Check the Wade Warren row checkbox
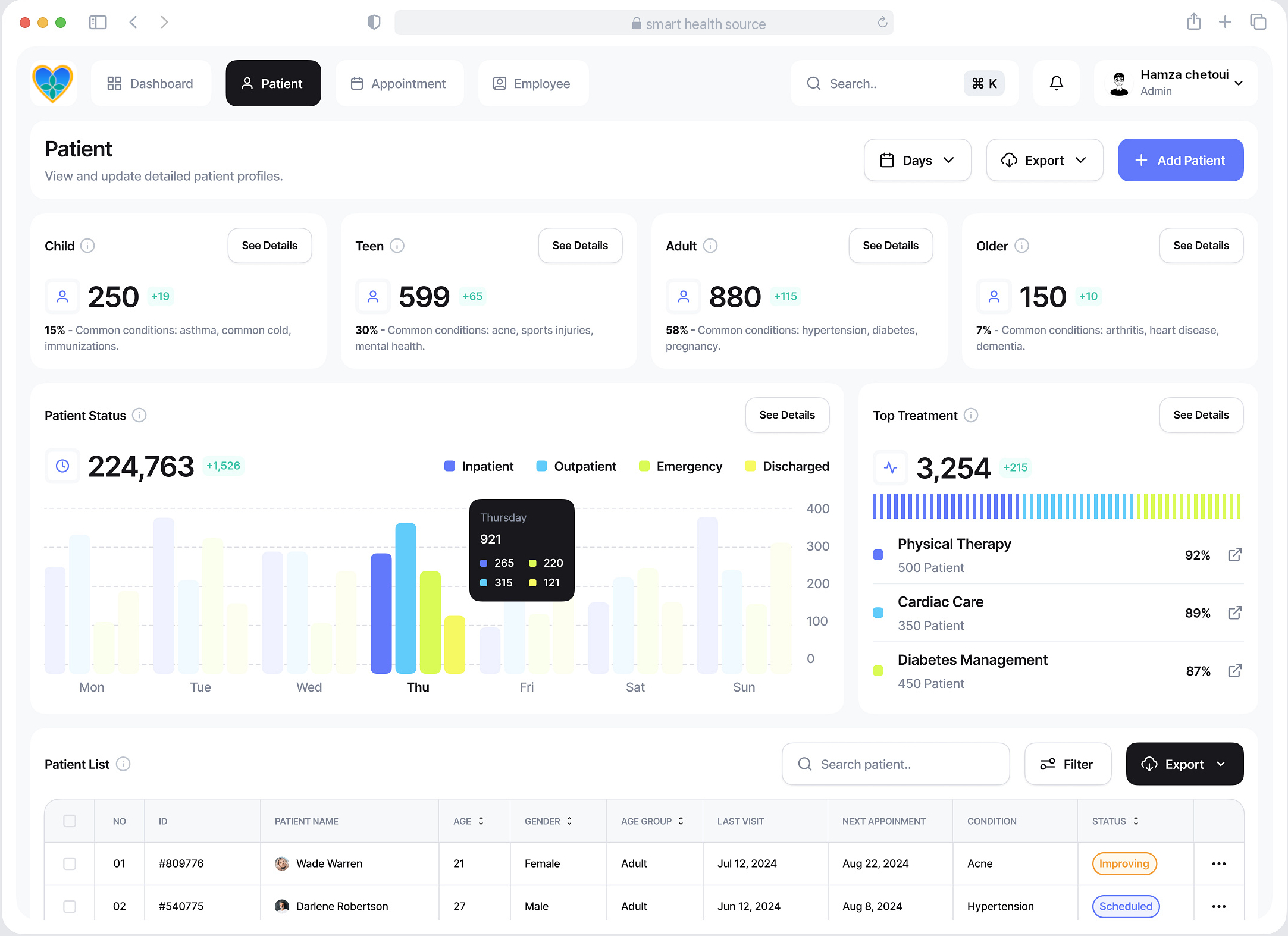 pos(70,863)
